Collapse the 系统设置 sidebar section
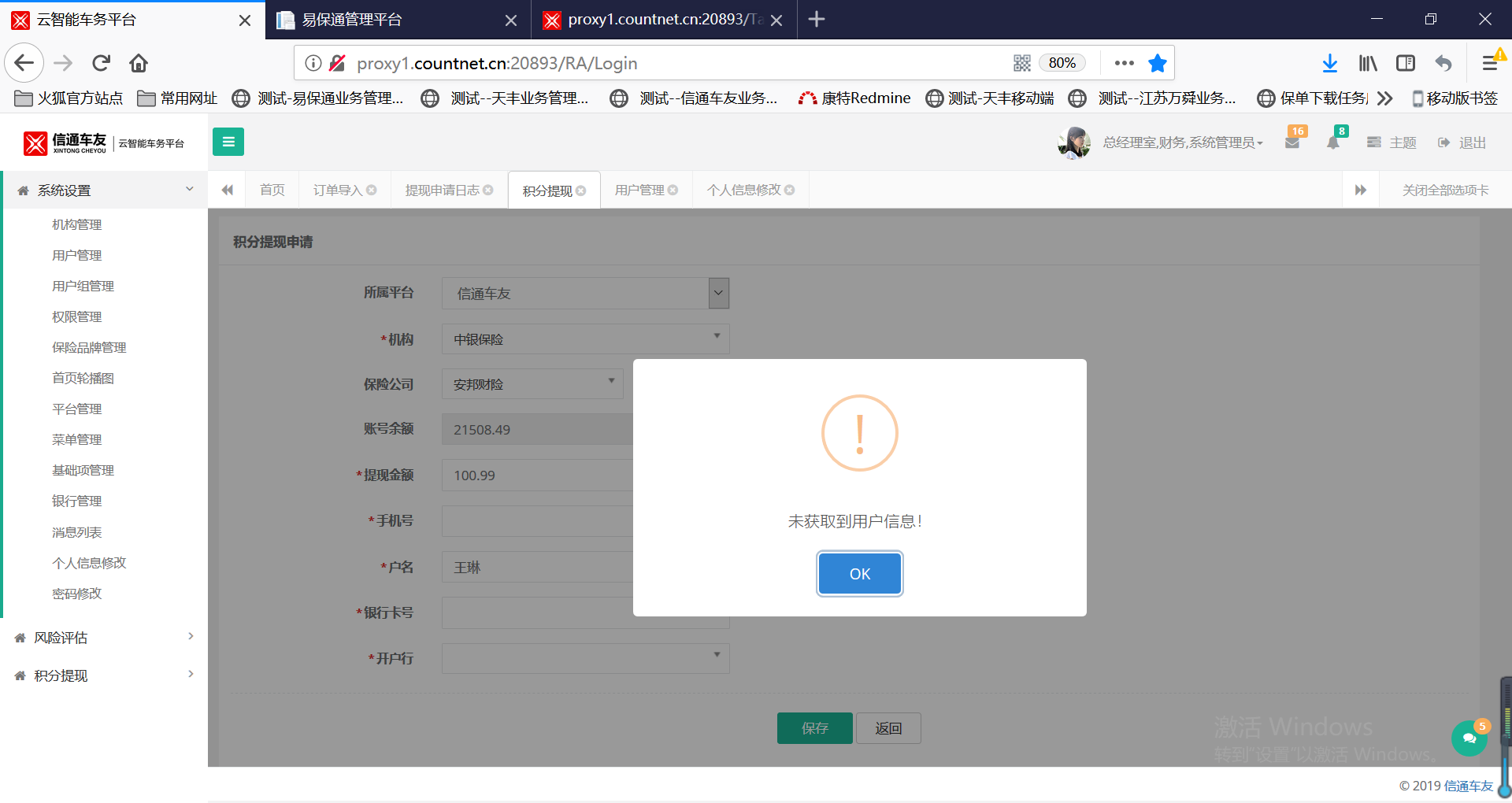This screenshot has height=803, width=1512. pyautogui.click(x=104, y=191)
